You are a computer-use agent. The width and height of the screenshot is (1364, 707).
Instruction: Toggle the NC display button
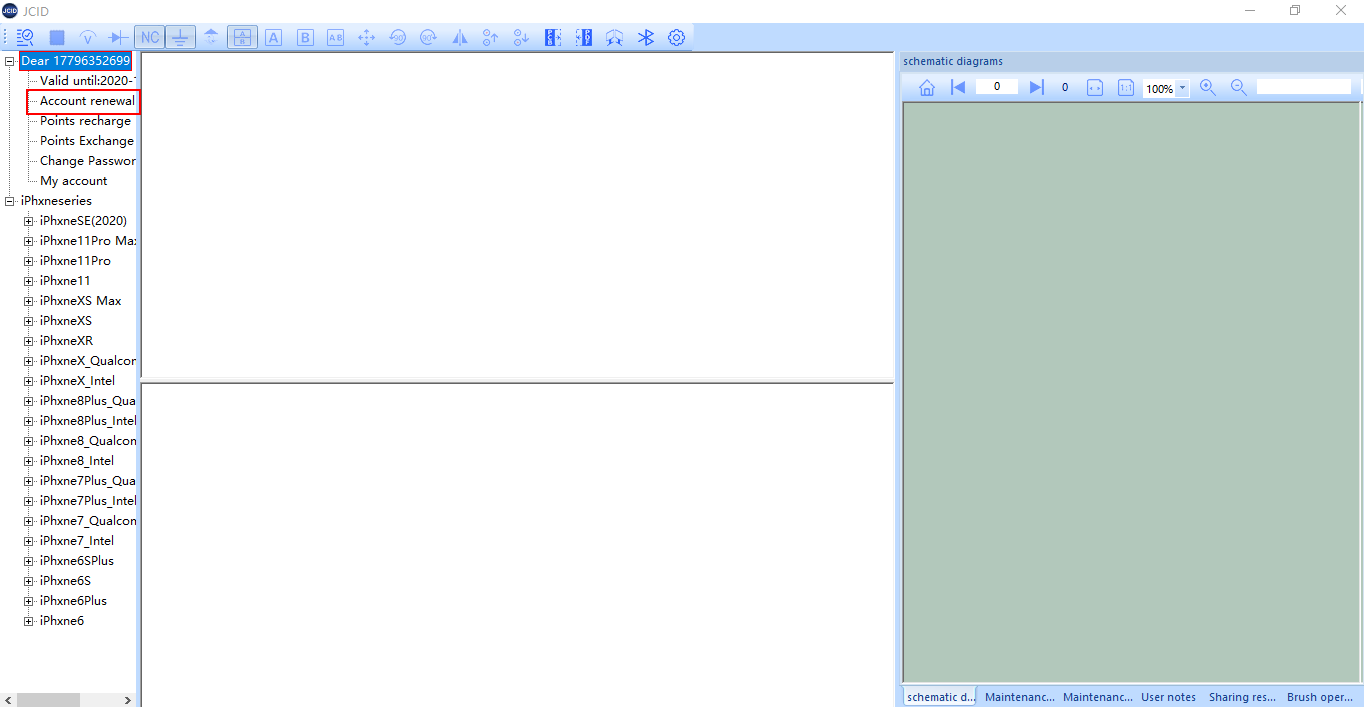point(149,38)
